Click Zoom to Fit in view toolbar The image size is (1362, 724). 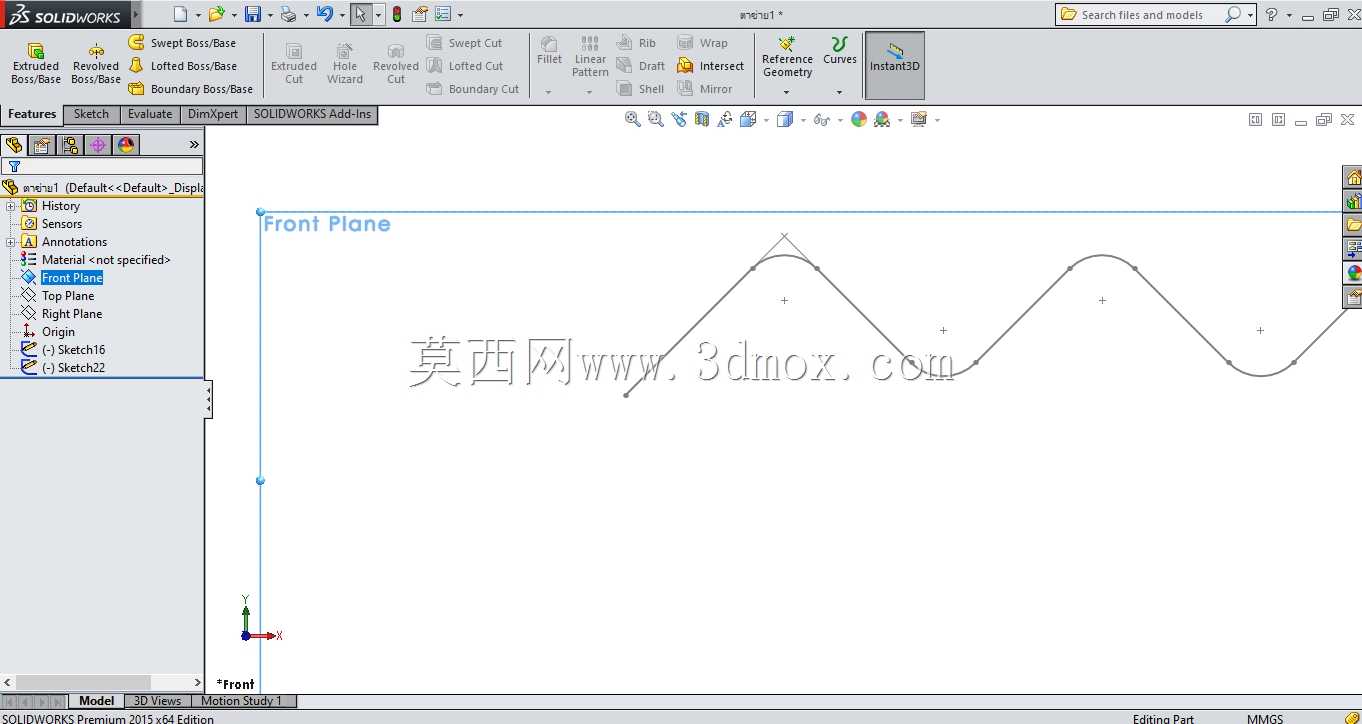pos(632,119)
